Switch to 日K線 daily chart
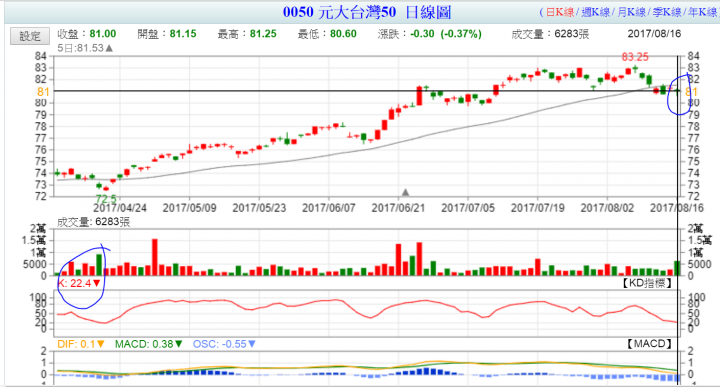 (560, 12)
